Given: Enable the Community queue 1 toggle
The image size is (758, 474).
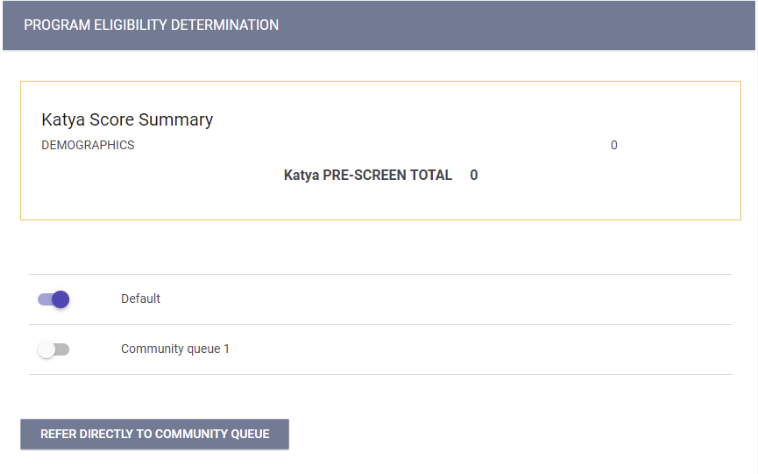Looking at the screenshot, I should pos(53,350).
